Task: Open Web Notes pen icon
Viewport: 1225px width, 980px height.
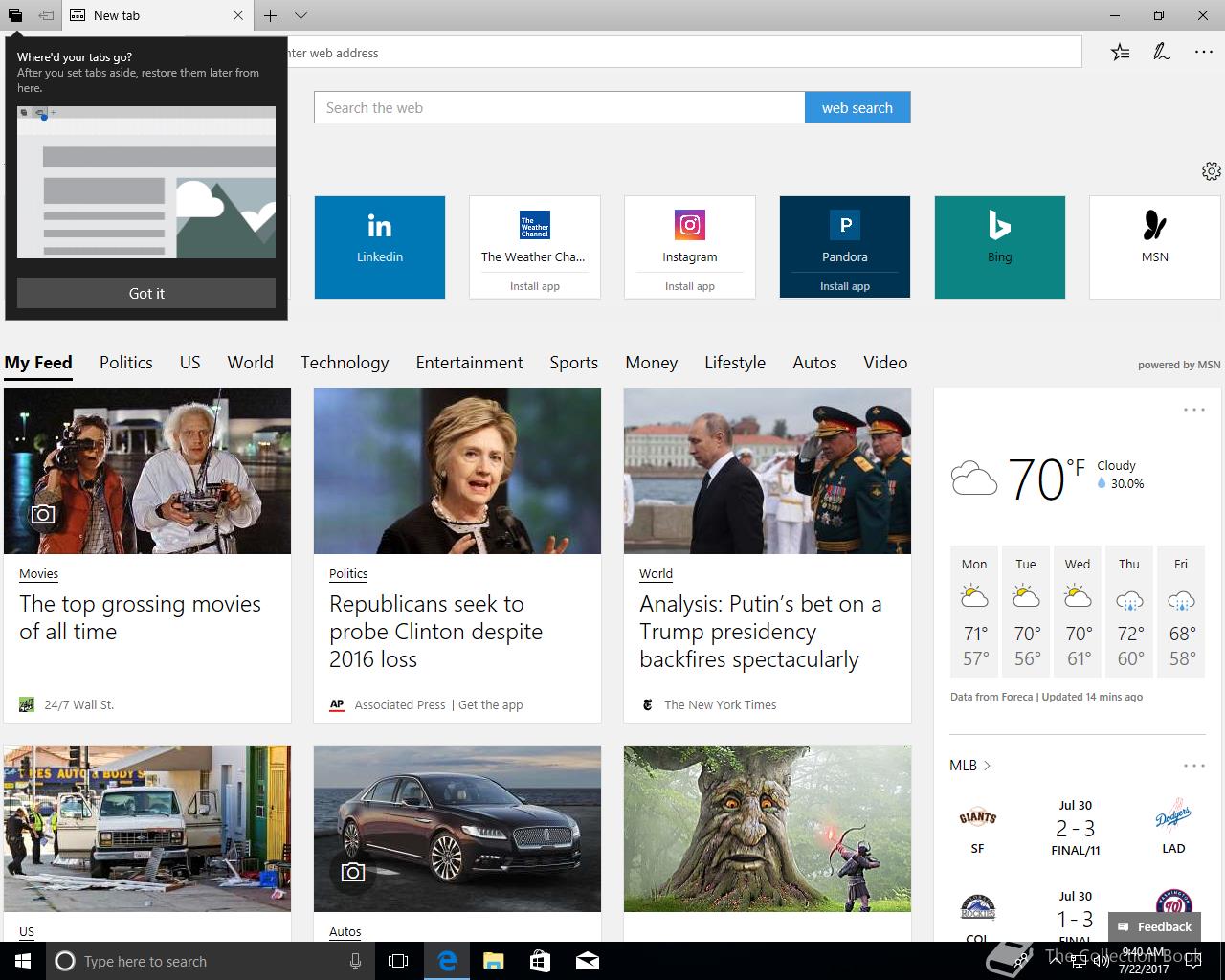Action: (x=1162, y=53)
